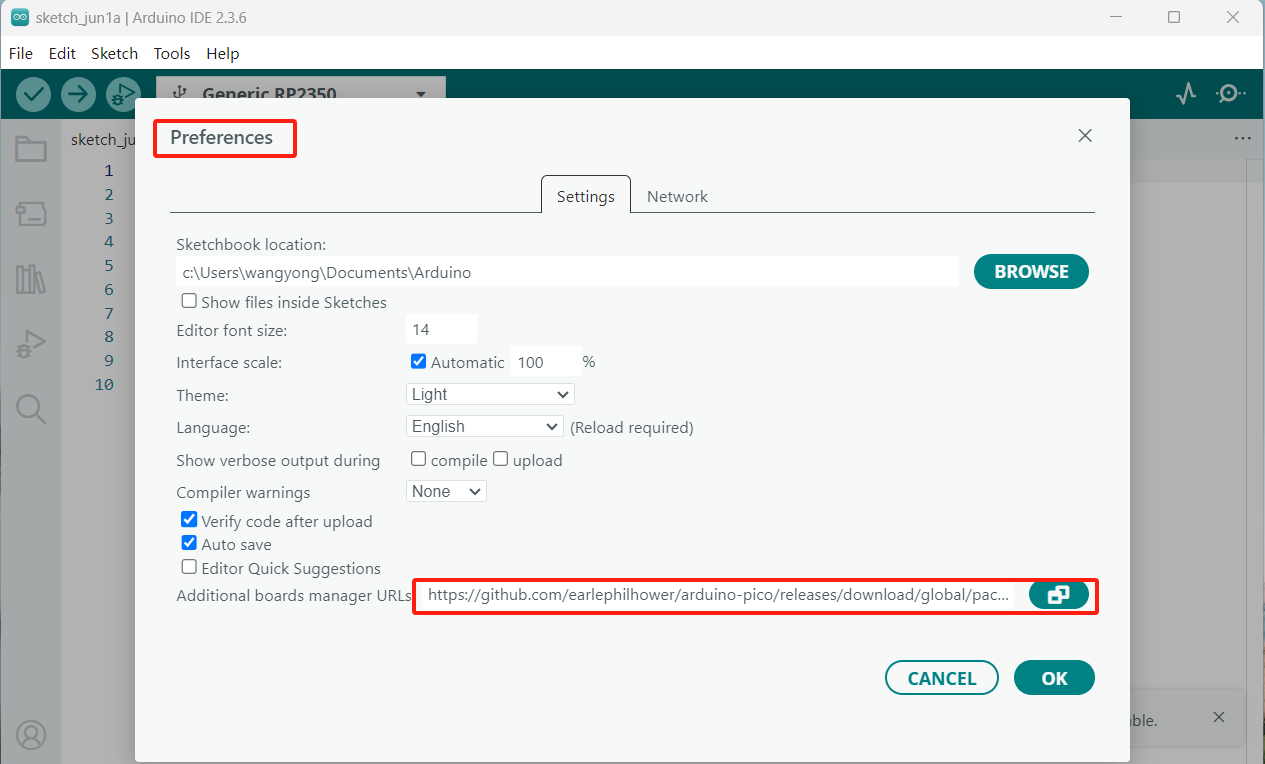Open the board selector dropdown Generic RP2350
The width and height of the screenshot is (1265, 764).
click(x=301, y=94)
